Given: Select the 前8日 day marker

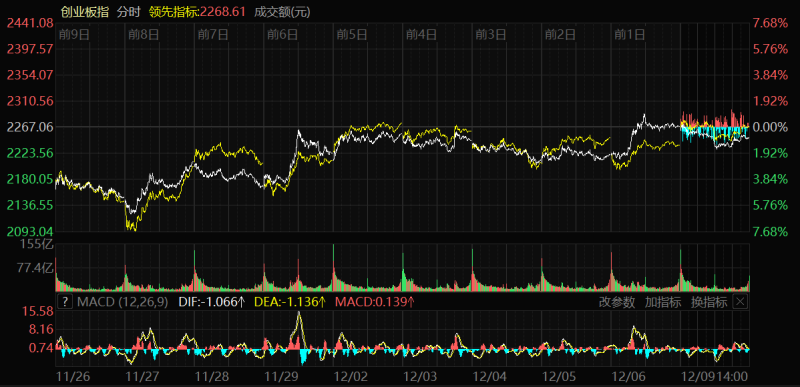Looking at the screenshot, I should 144,35.
